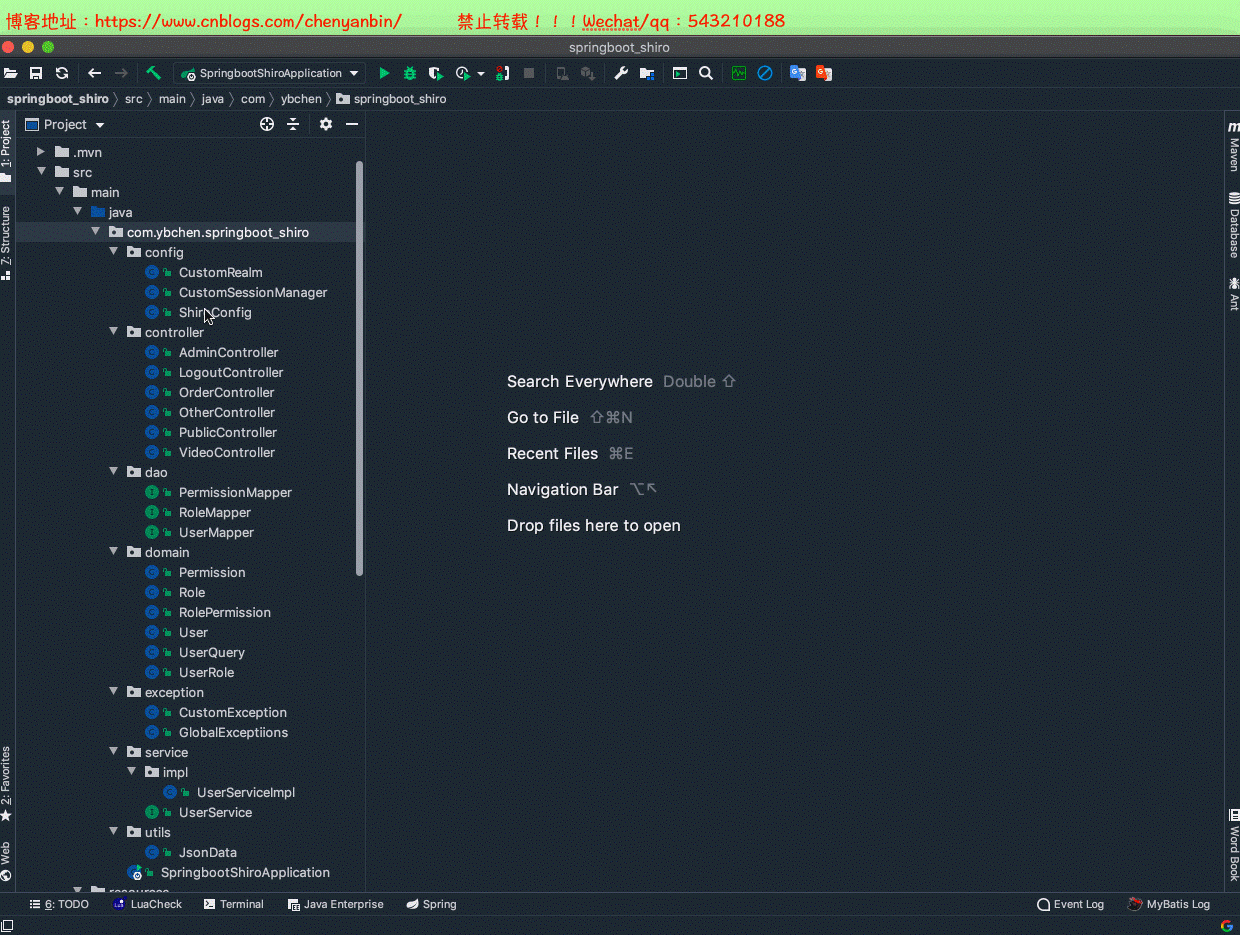Open the Terminal tab at the bottom

(x=234, y=904)
